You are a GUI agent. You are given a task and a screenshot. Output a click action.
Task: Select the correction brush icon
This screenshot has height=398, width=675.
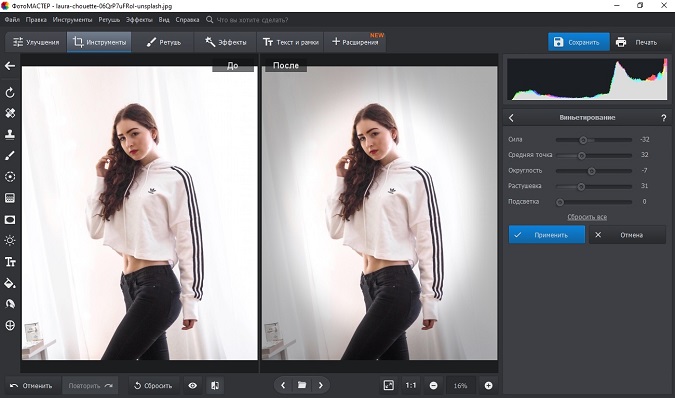point(10,155)
